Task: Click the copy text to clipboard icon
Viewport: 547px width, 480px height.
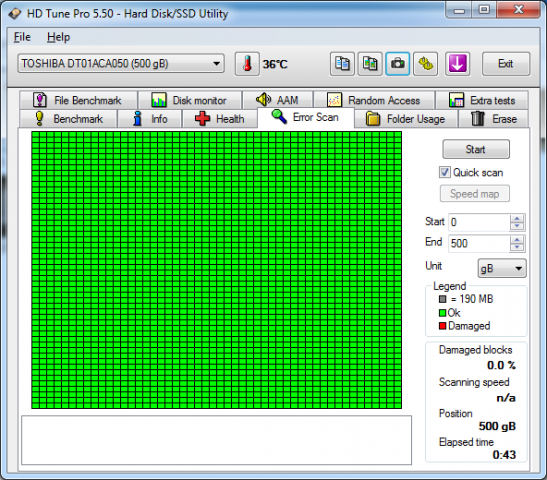Action: click(342, 64)
